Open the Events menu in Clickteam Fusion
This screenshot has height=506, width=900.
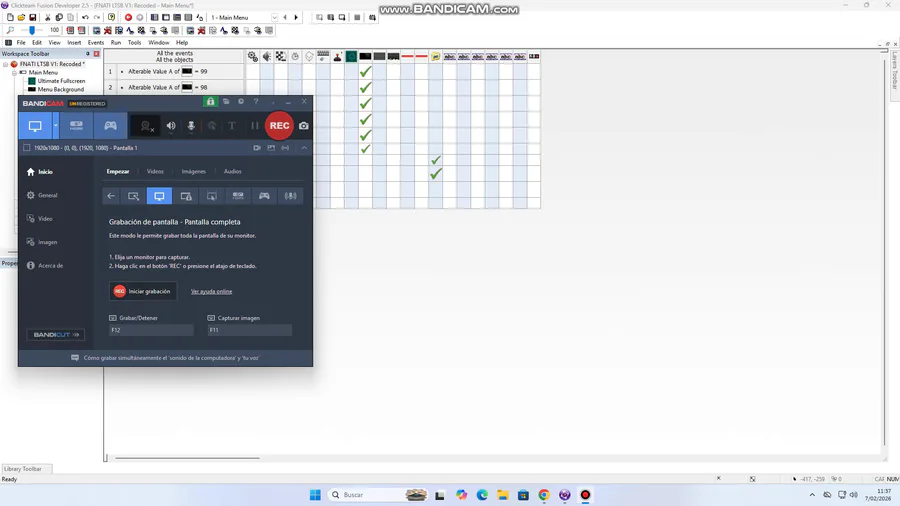96,42
